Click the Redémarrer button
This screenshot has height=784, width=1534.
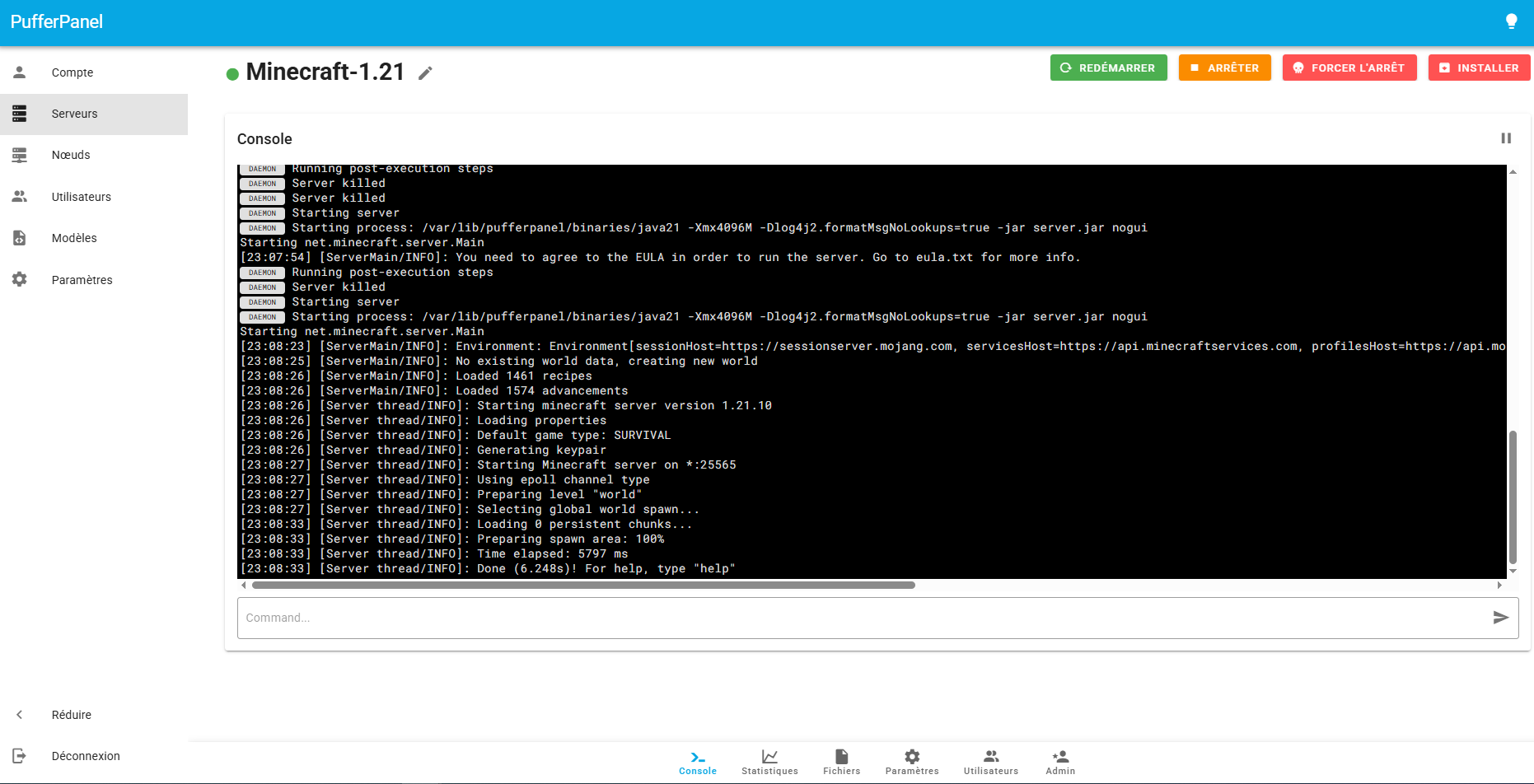point(1108,68)
